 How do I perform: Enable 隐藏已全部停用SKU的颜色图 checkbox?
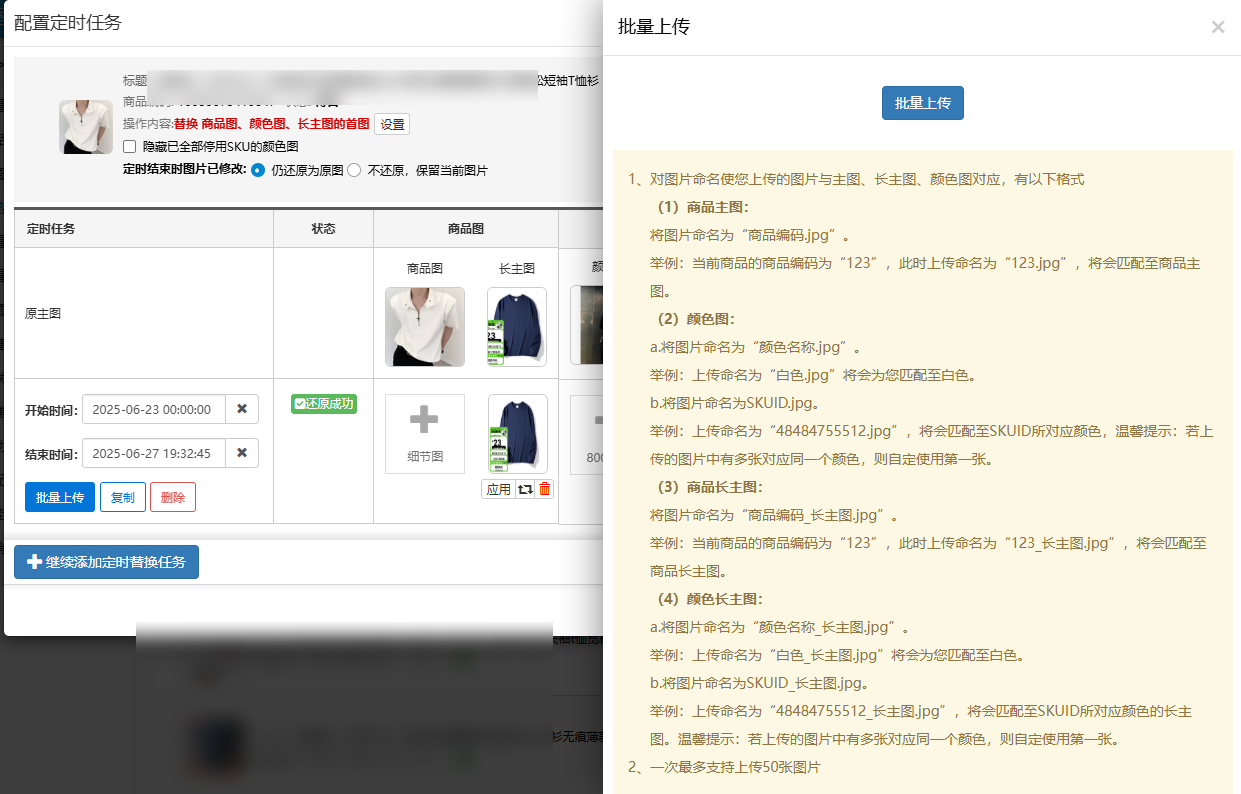[129, 146]
